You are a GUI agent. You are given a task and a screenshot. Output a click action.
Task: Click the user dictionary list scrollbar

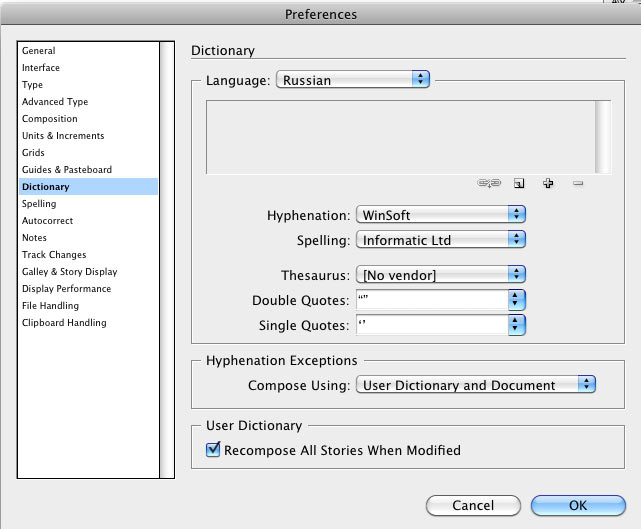point(603,137)
